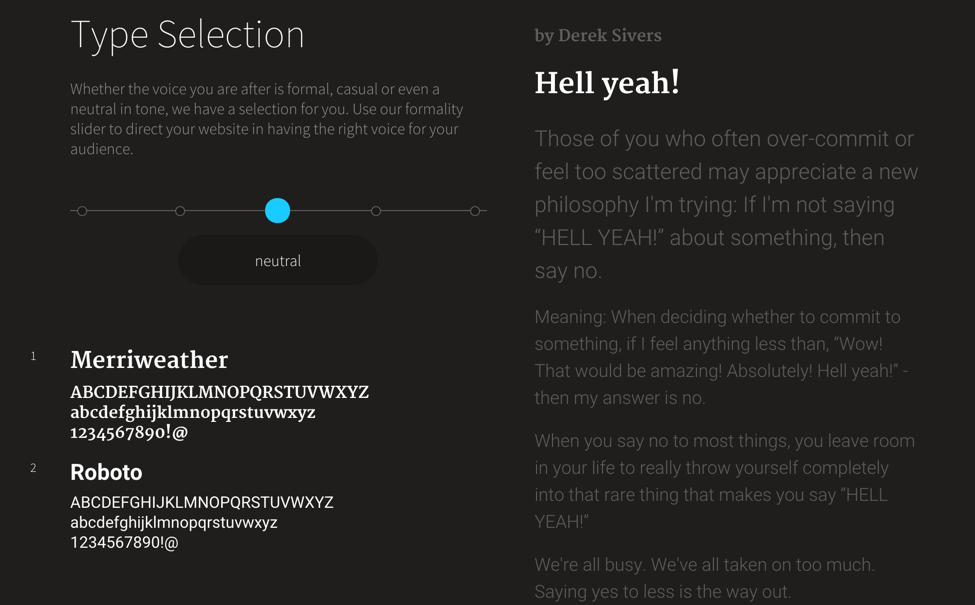Screen dimensions: 975x605
Task: Click the number 2 beside Roboto
Action: click(33, 468)
